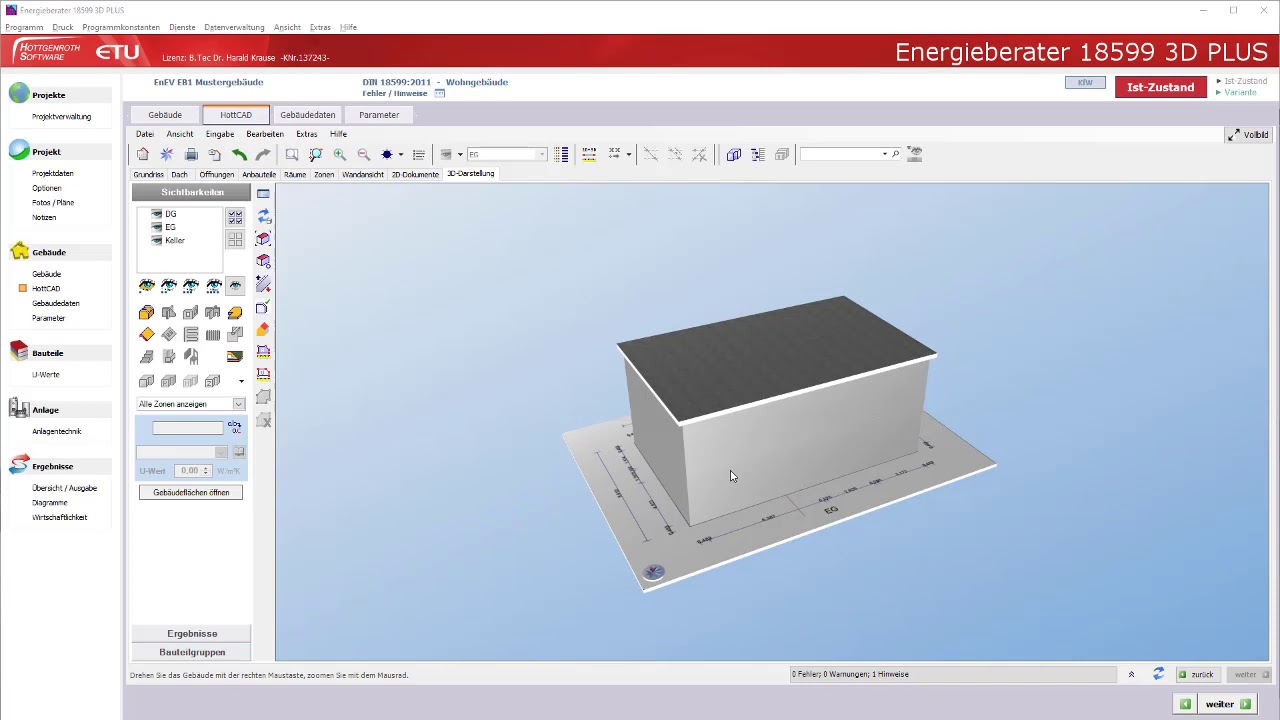Viewport: 1280px width, 720px height.
Task: Click the Gebäudeflächen öffnen button
Action: [x=191, y=492]
